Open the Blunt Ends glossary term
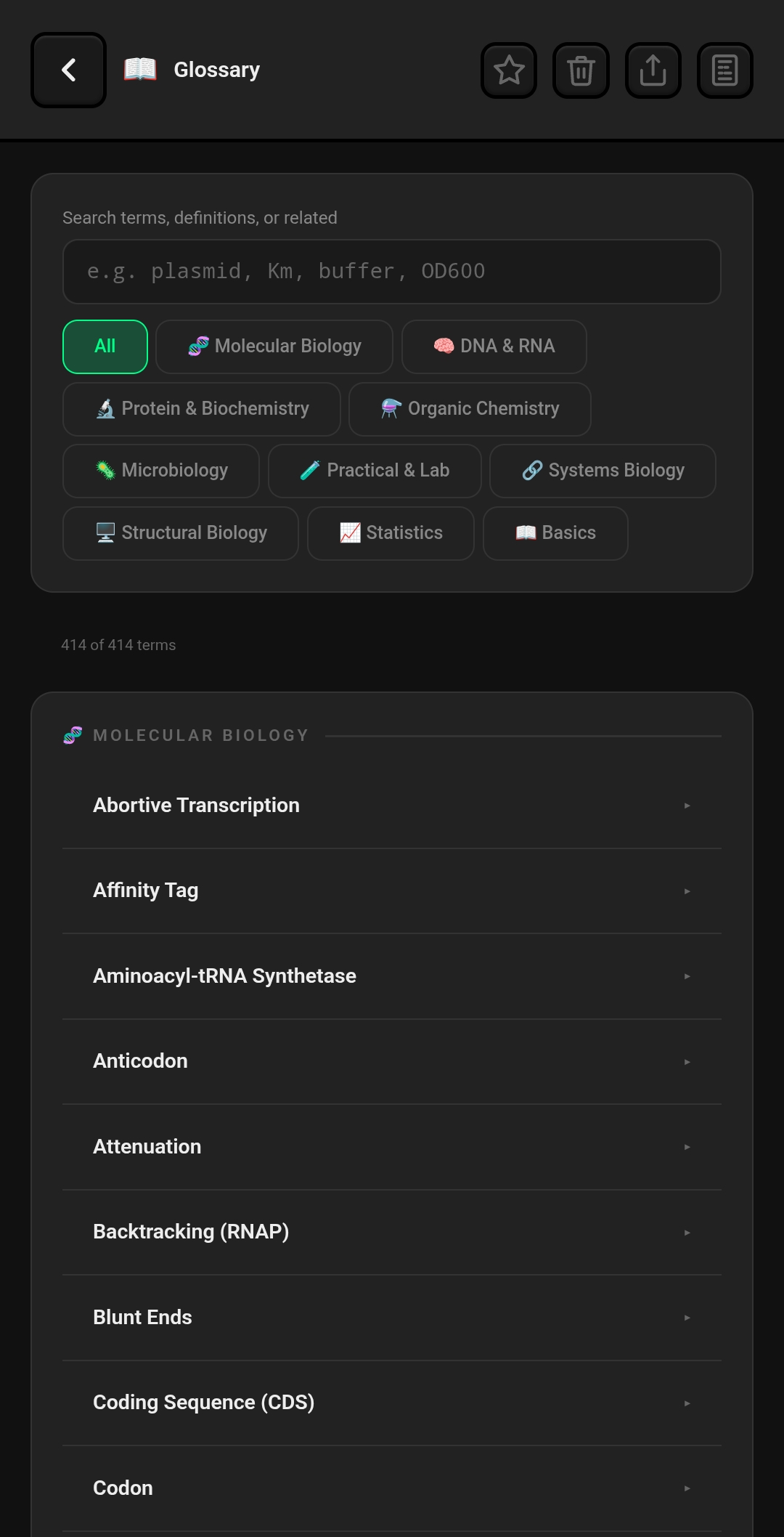784x1537 pixels. pos(392,1317)
